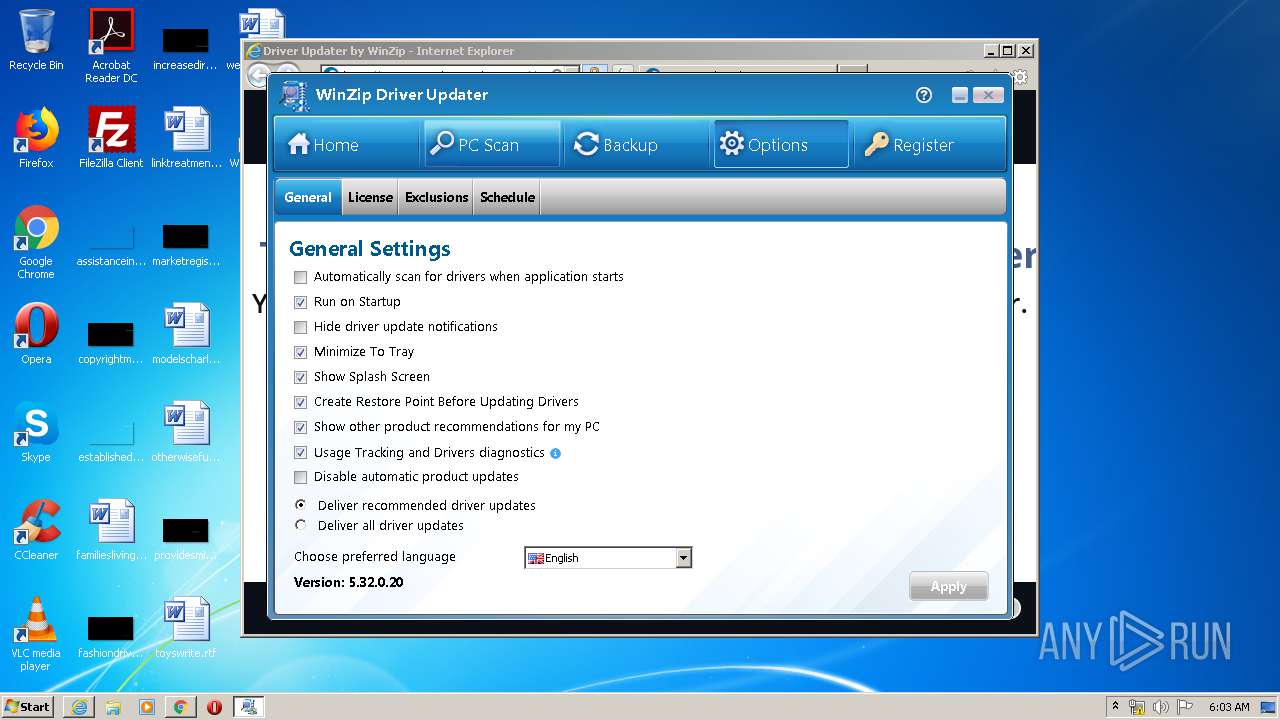The image size is (1280, 720).
Task: Check Disable automatic product updates
Action: [301, 477]
